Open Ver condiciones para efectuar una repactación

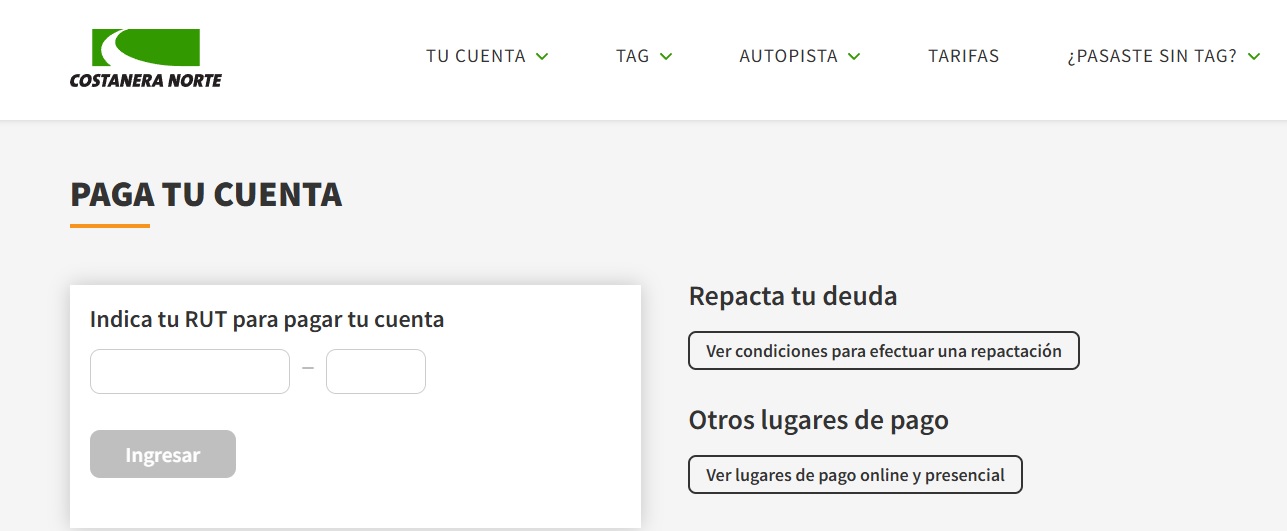[x=883, y=351]
